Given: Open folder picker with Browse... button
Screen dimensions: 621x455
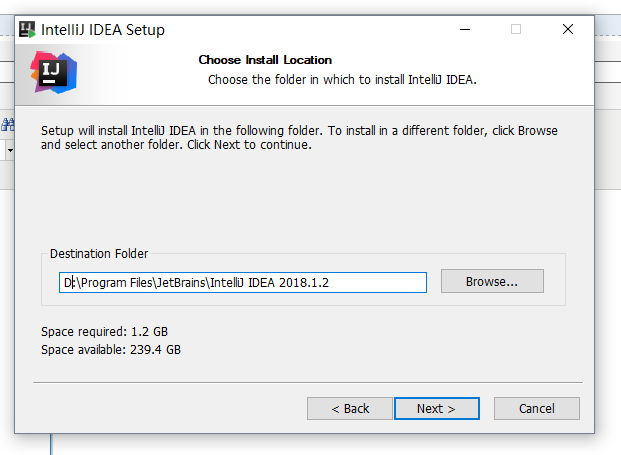Looking at the screenshot, I should coord(492,282).
